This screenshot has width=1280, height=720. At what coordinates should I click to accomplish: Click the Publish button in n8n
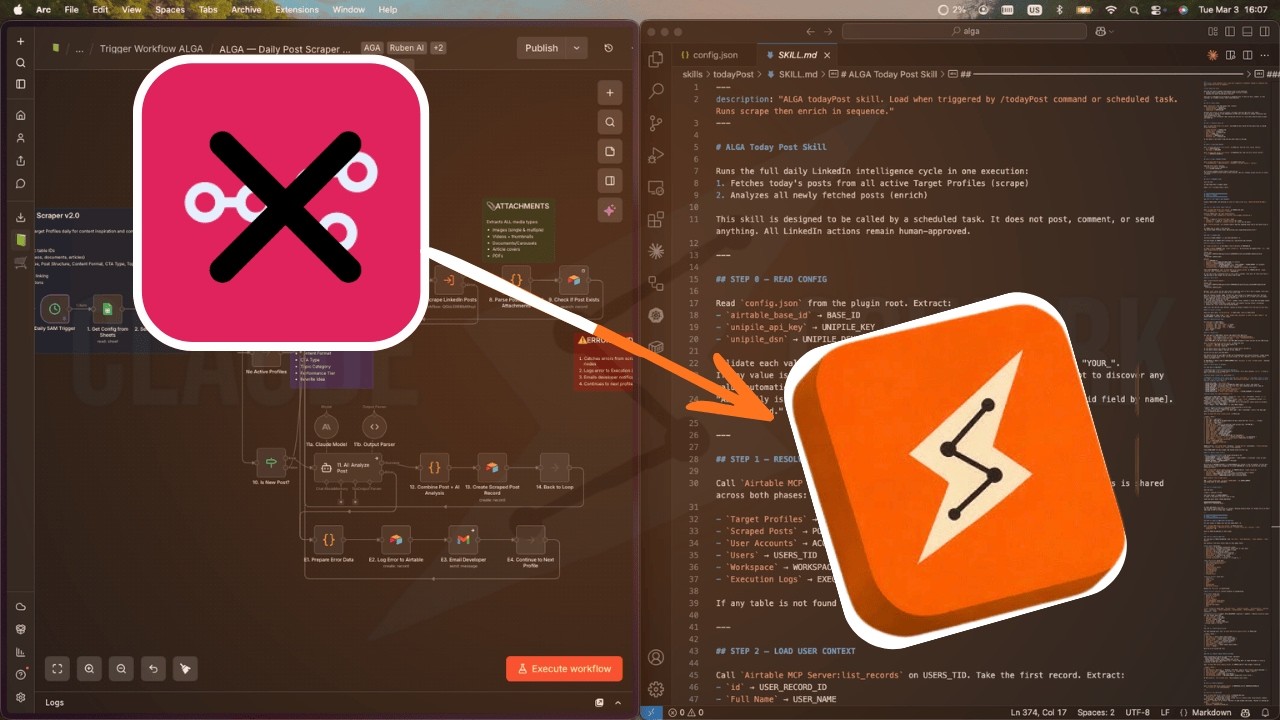[541, 48]
